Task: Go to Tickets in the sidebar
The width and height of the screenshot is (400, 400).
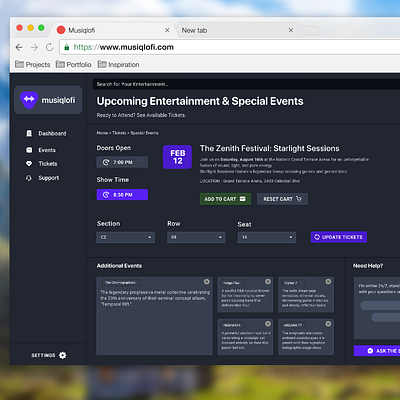Action: (x=42, y=164)
